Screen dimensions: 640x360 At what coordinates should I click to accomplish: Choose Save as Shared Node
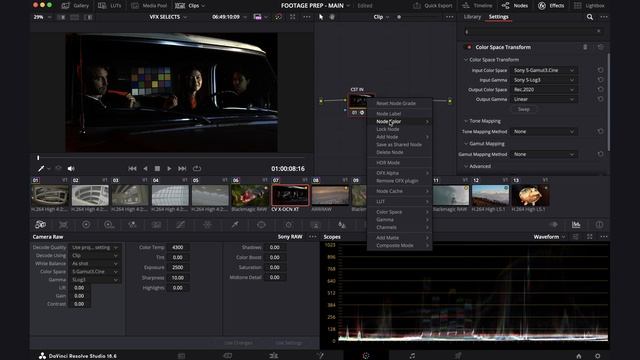point(400,144)
